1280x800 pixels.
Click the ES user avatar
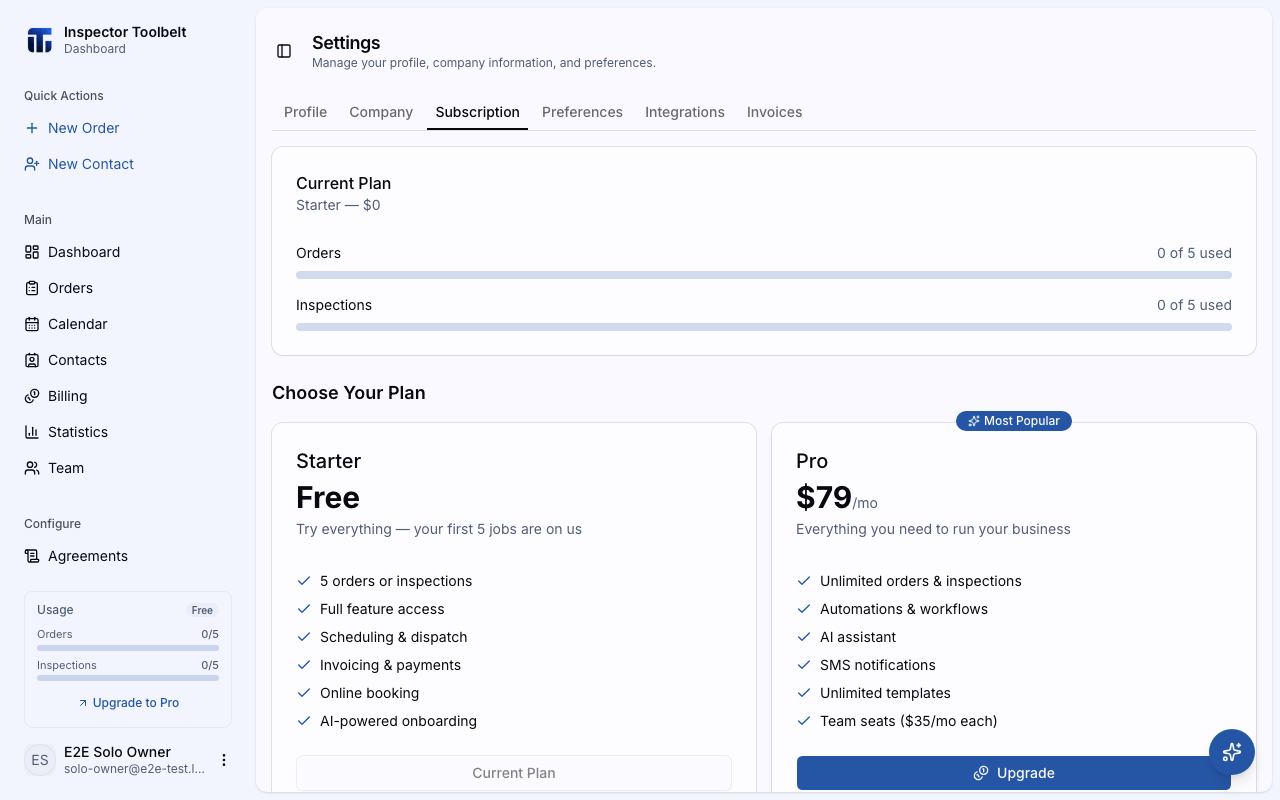pyautogui.click(x=40, y=760)
